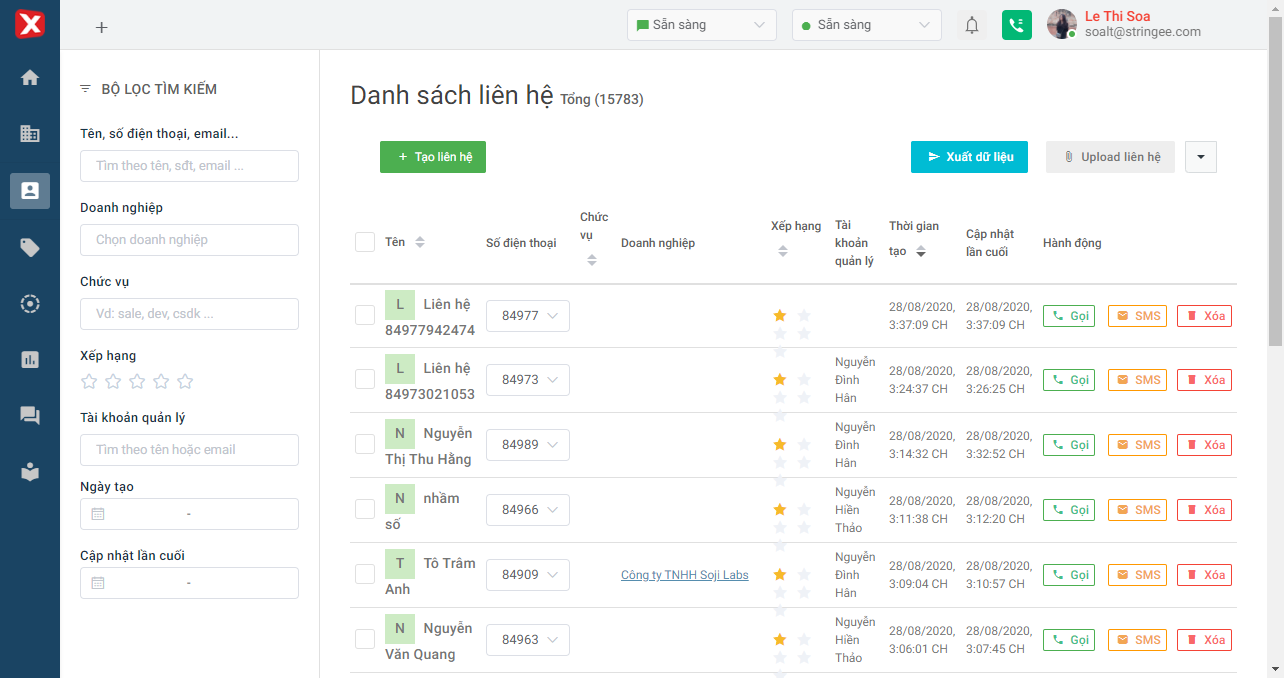Click the Stringee X logo
Viewport: 1284px width, 678px height.
[x=30, y=25]
